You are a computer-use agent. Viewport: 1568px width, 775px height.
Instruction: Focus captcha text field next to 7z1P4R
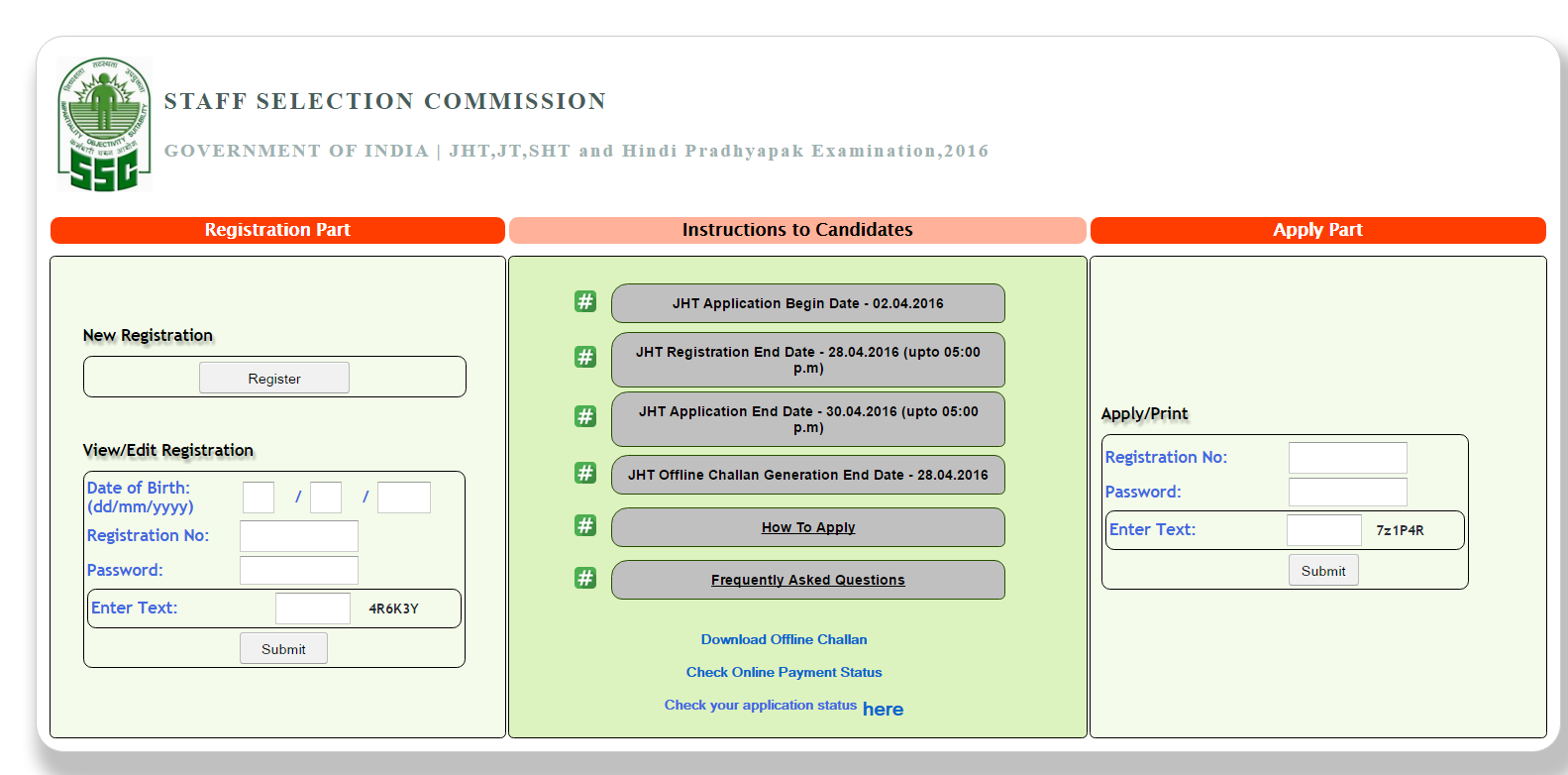(x=1324, y=530)
